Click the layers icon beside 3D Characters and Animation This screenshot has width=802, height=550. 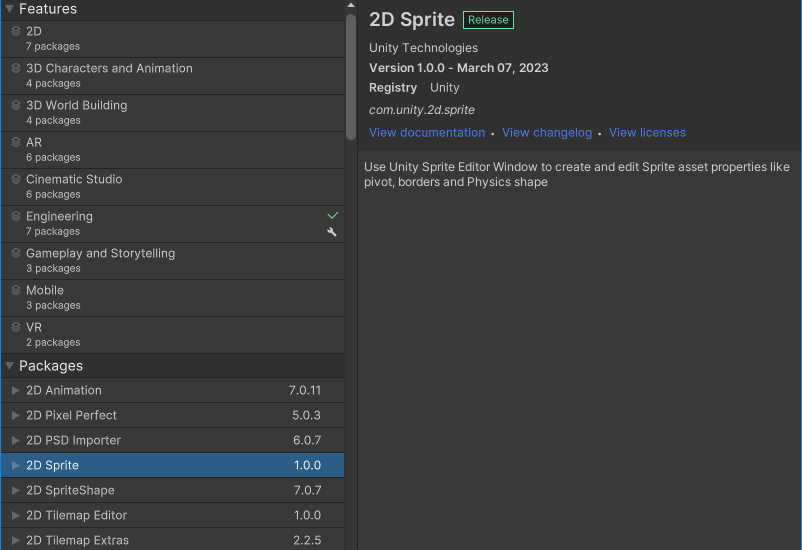click(x=16, y=68)
